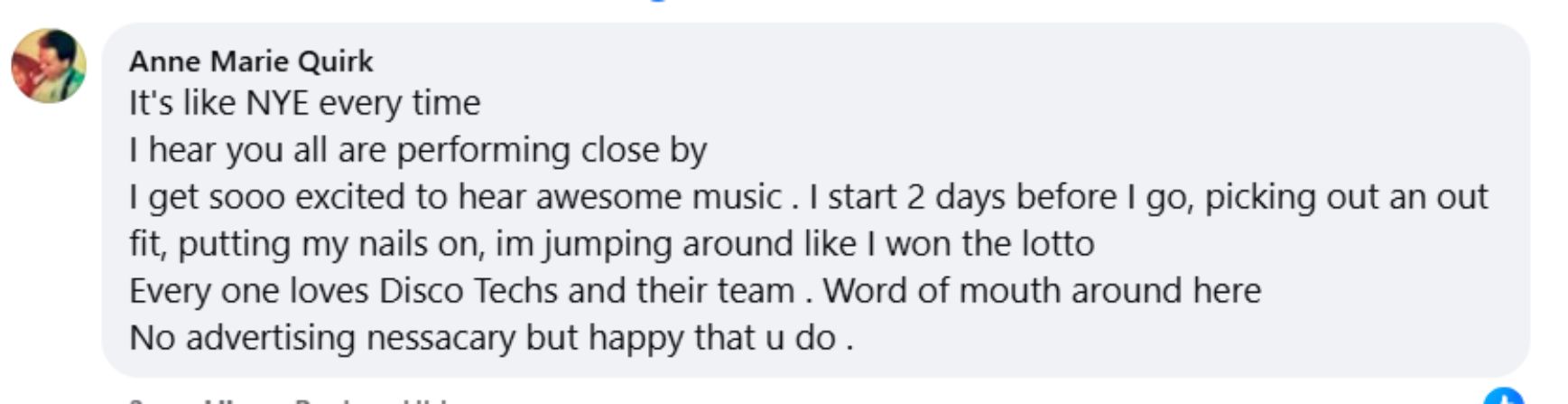Click the word "NYE" in the comment
The image size is (1568, 404).
point(277,103)
